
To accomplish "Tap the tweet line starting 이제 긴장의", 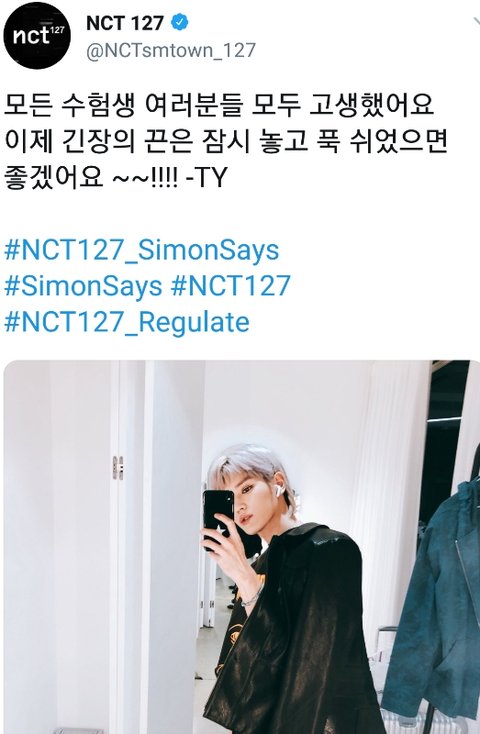I will pos(225,140).
